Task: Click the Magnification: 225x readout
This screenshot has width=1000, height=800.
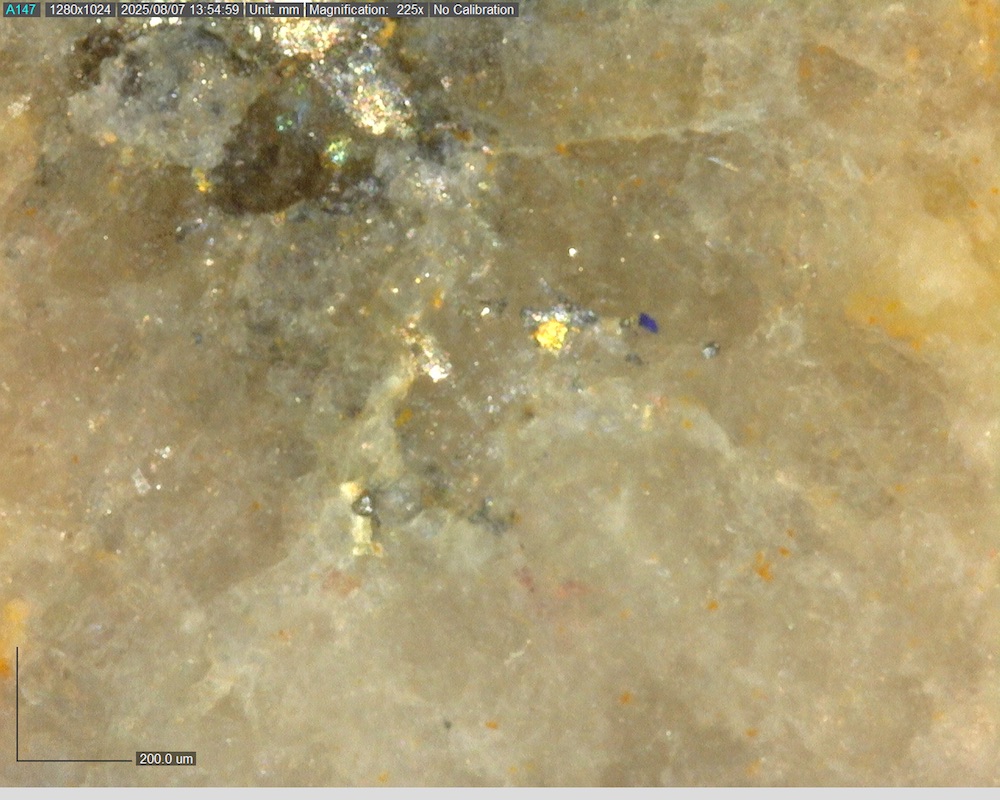Action: click(366, 10)
